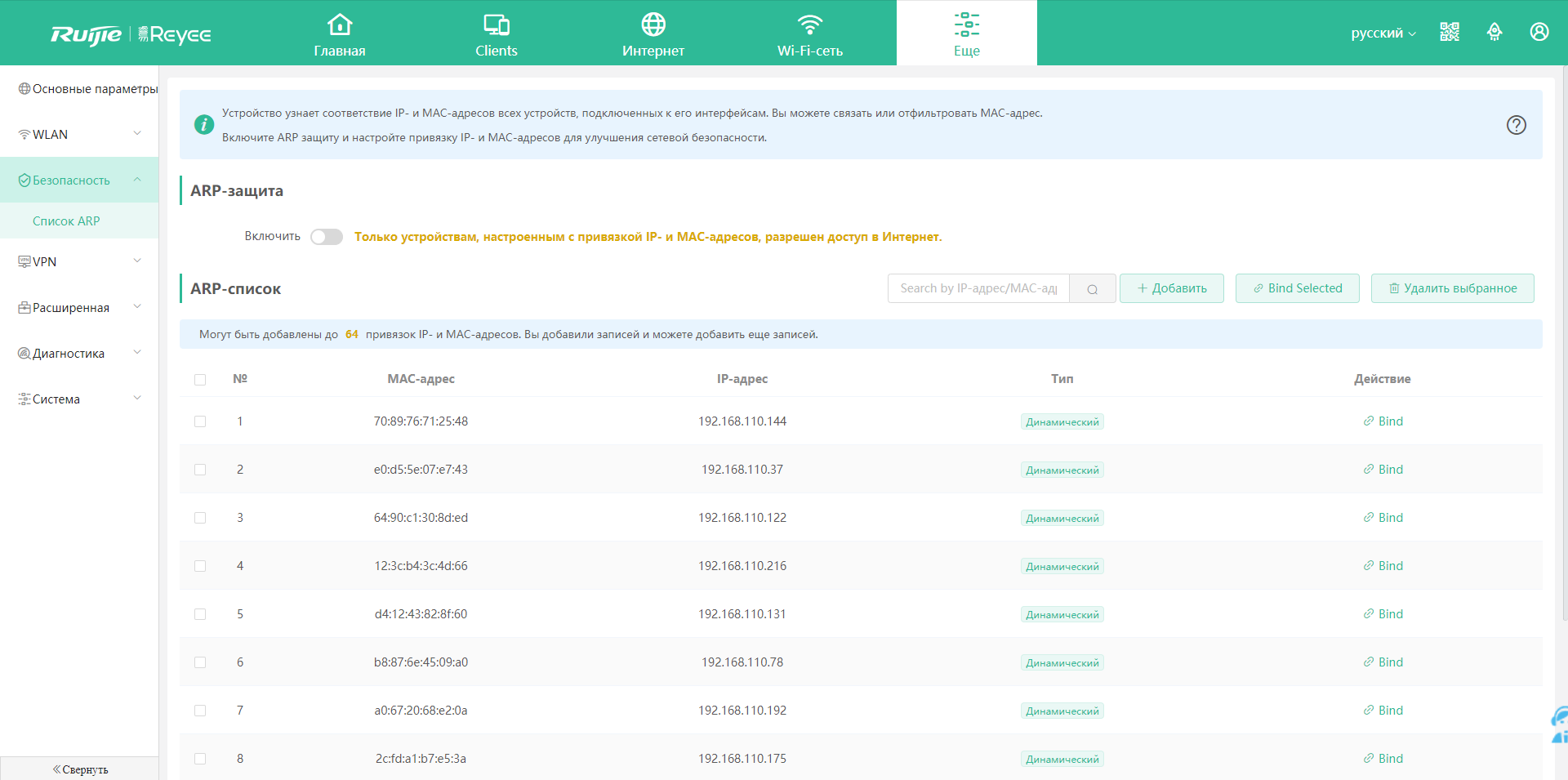Click MAC address 70:89:76:71:25:48
Screen dimensions: 1568x780
coord(421,421)
